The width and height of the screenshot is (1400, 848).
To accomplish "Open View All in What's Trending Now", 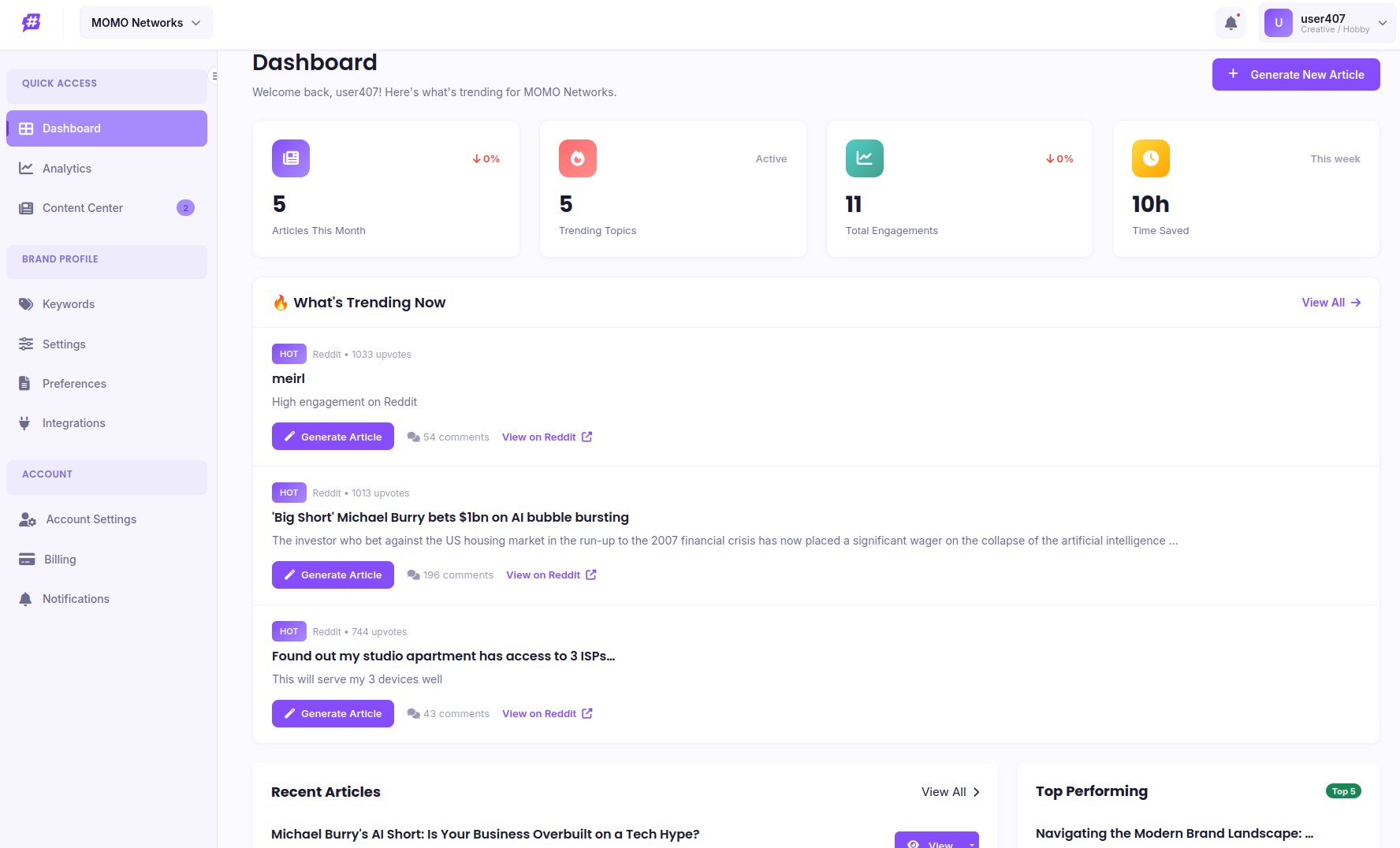I will (1331, 302).
